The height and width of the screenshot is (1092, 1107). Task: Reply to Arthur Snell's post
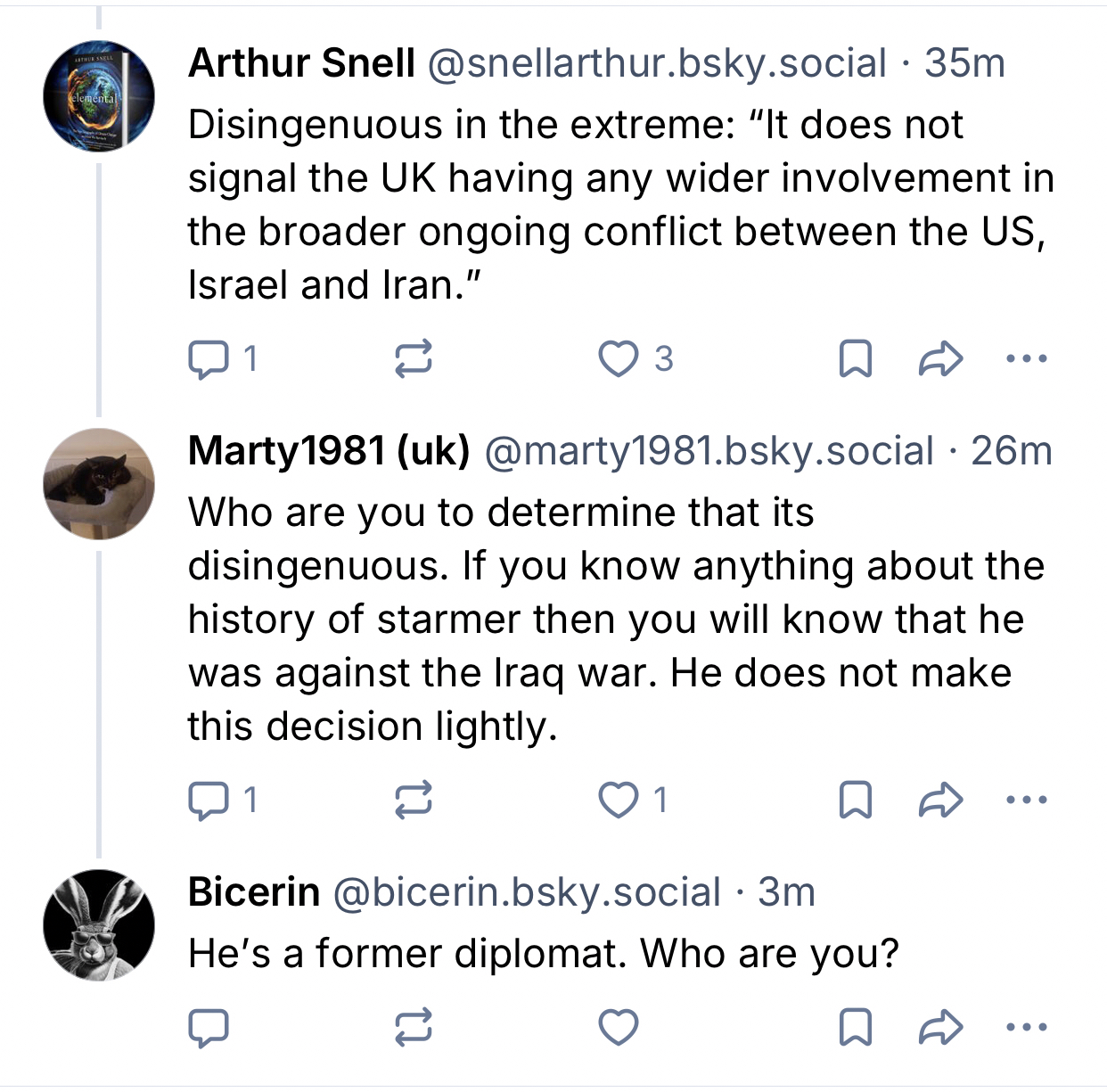[x=209, y=359]
